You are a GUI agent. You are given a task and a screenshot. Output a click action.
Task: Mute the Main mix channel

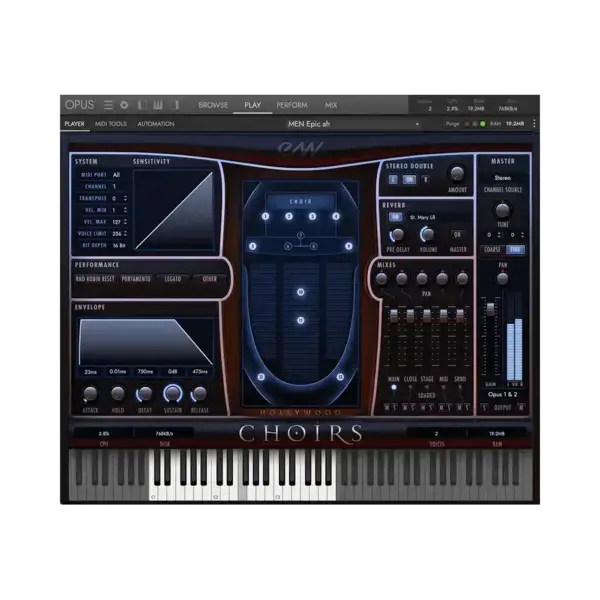(x=386, y=408)
